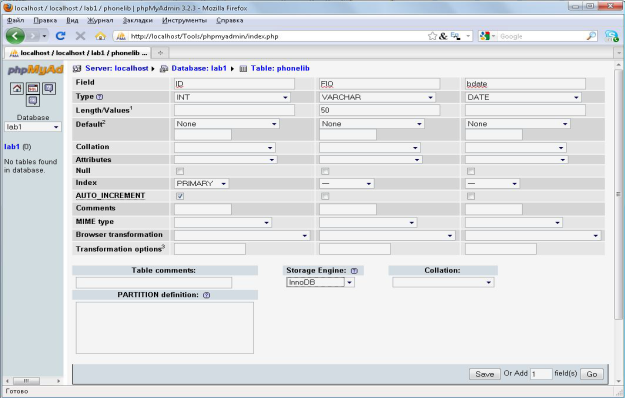Click the Google search box
This screenshot has width=625, height=398.
542,36
